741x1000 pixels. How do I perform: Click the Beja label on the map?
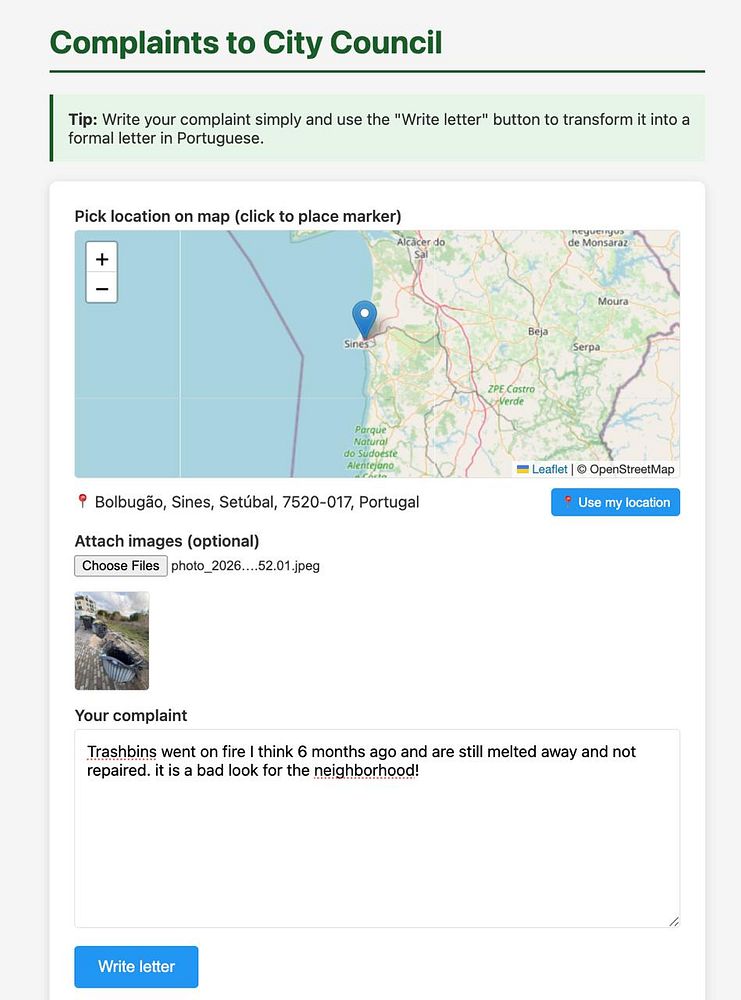[x=538, y=332]
